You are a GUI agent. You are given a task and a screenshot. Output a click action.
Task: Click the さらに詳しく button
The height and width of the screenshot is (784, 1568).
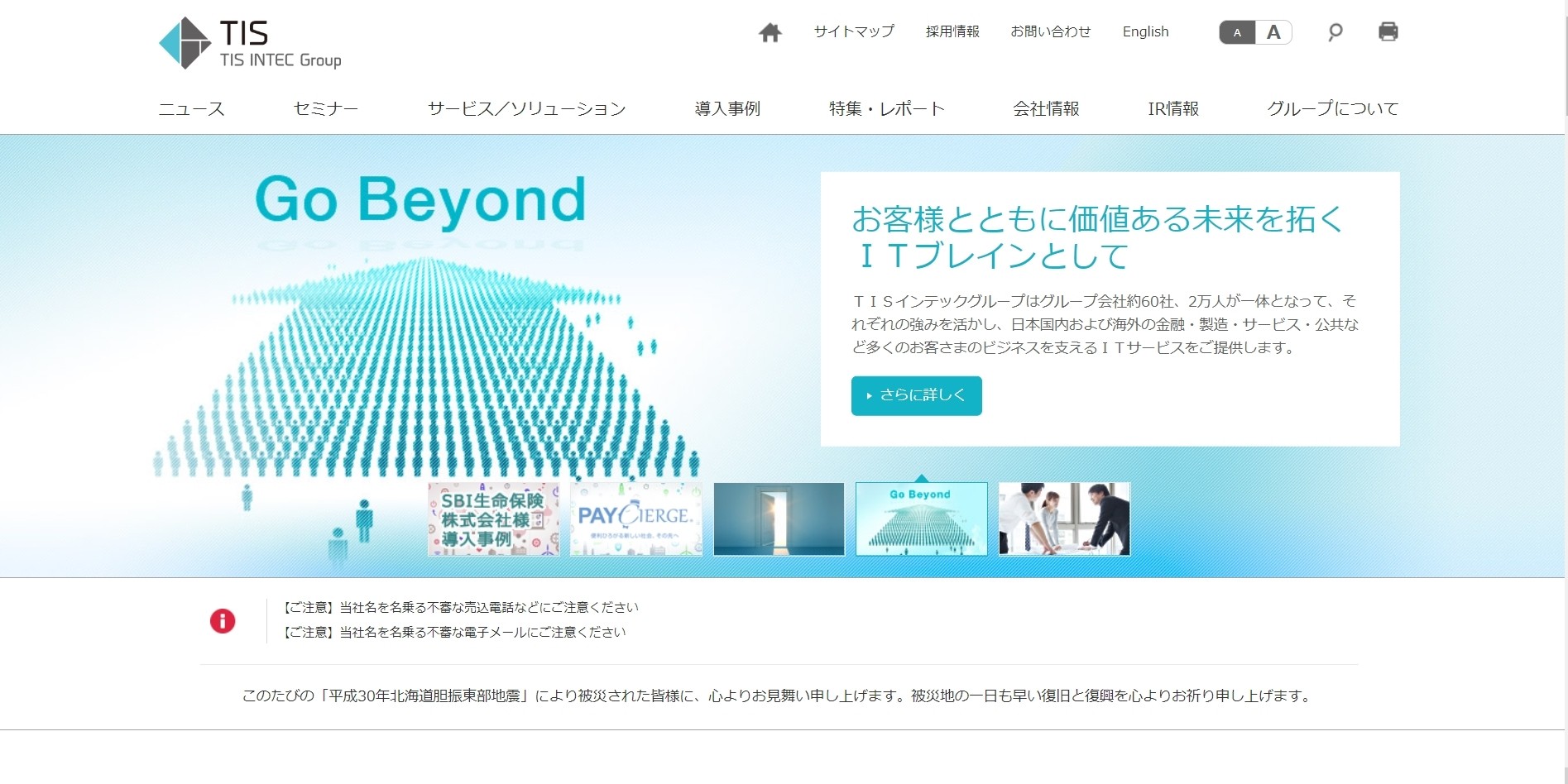tap(916, 395)
